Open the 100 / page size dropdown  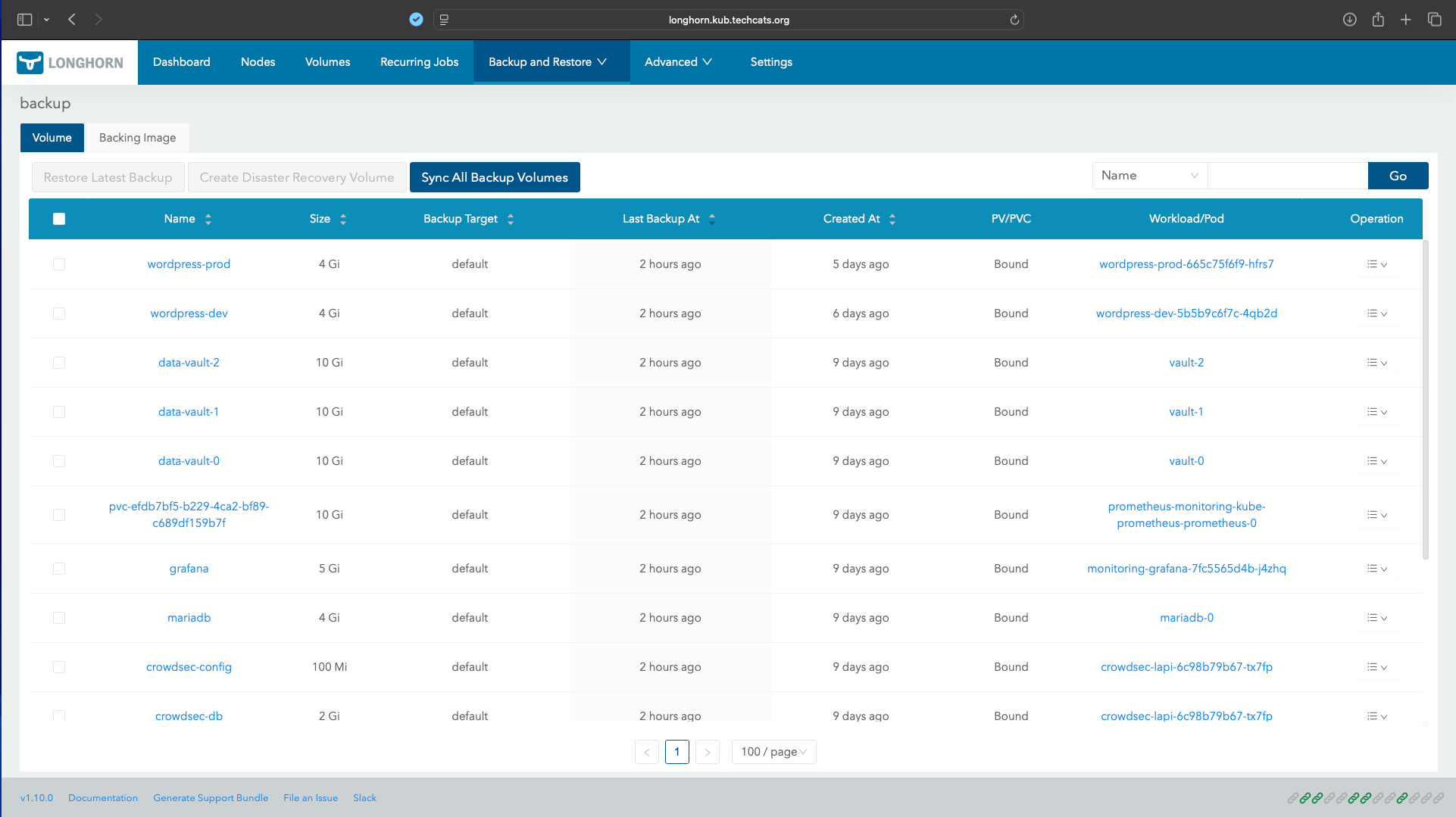tap(773, 751)
